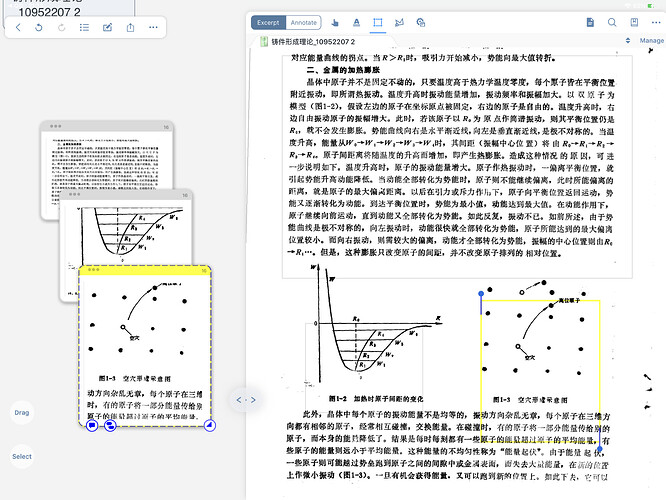Select the text highlight tool
Screen dimensions: 666x500
(x=356, y=23)
